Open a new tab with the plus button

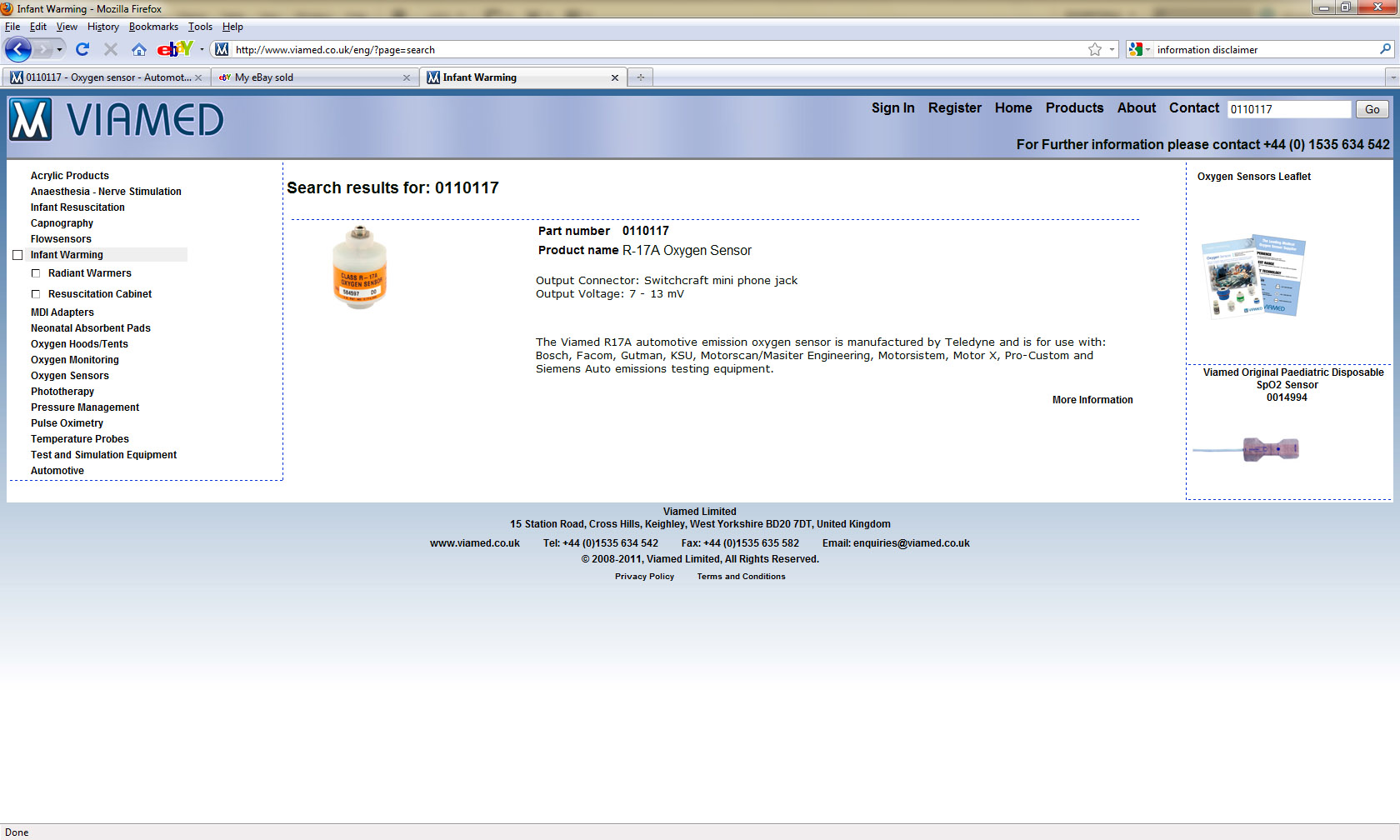click(640, 77)
